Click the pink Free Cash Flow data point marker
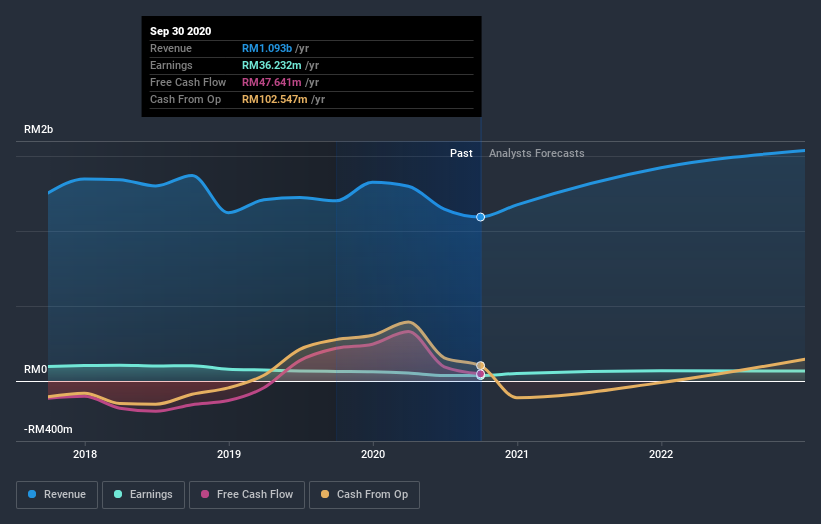Screen dimensions: 821x524 pos(480,374)
